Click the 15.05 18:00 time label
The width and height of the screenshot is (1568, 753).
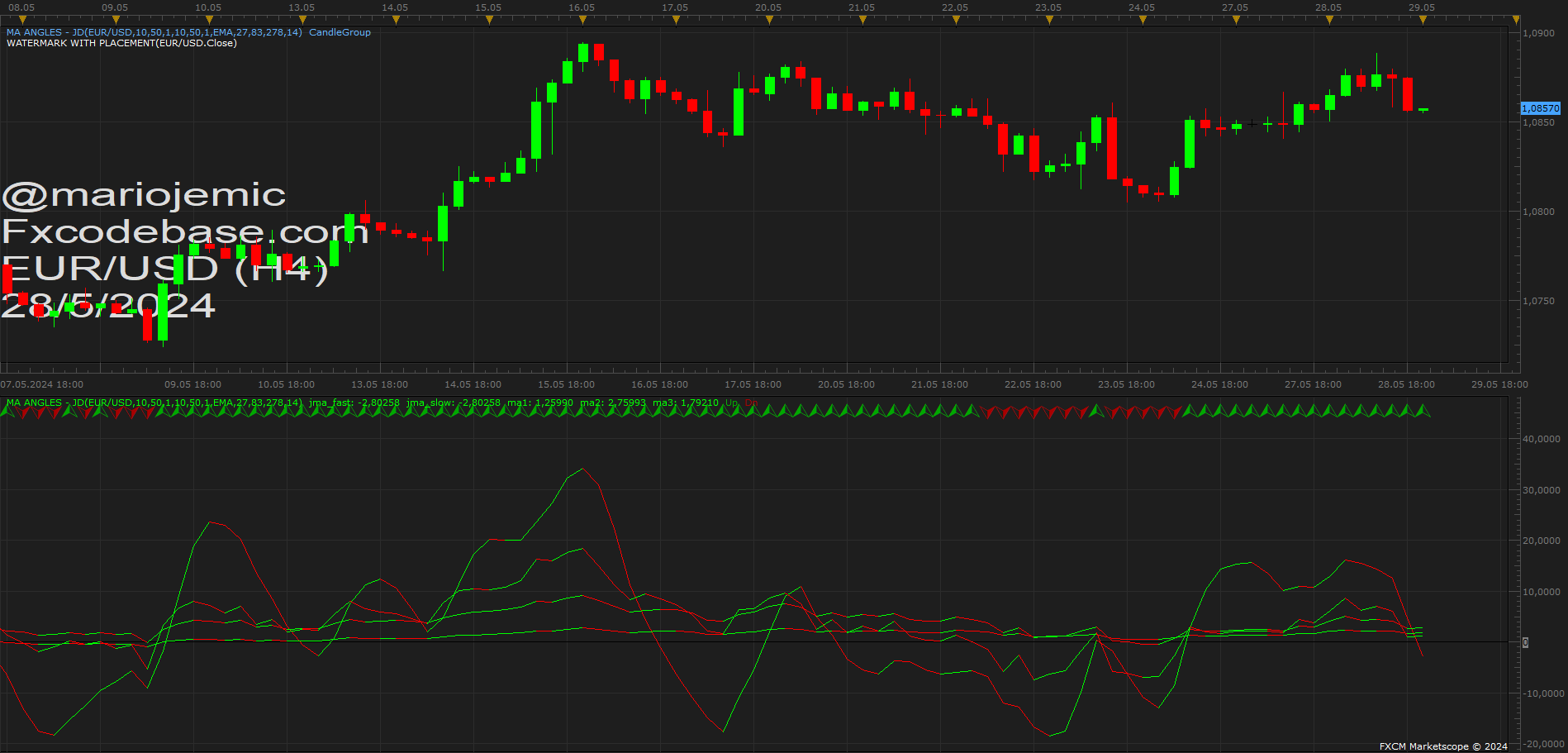click(566, 384)
